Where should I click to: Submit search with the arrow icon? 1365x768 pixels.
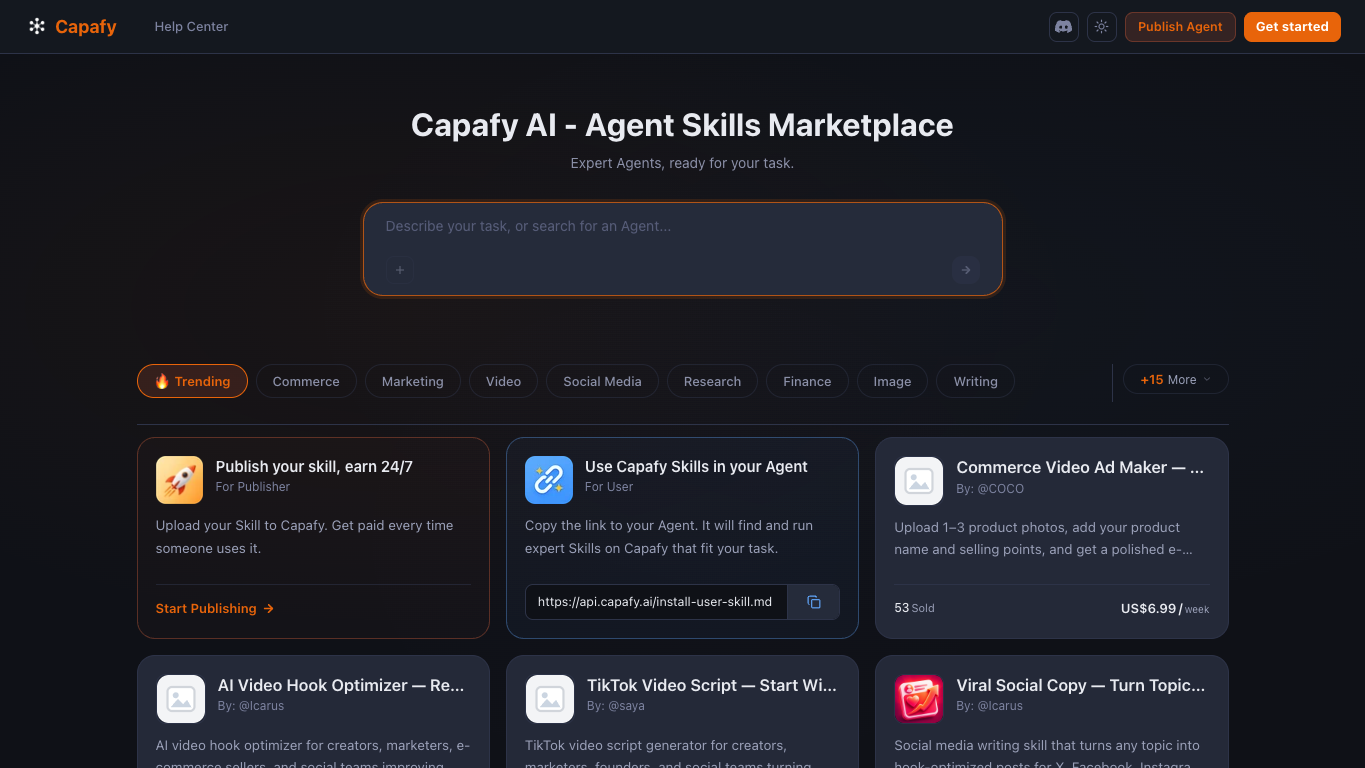(966, 270)
